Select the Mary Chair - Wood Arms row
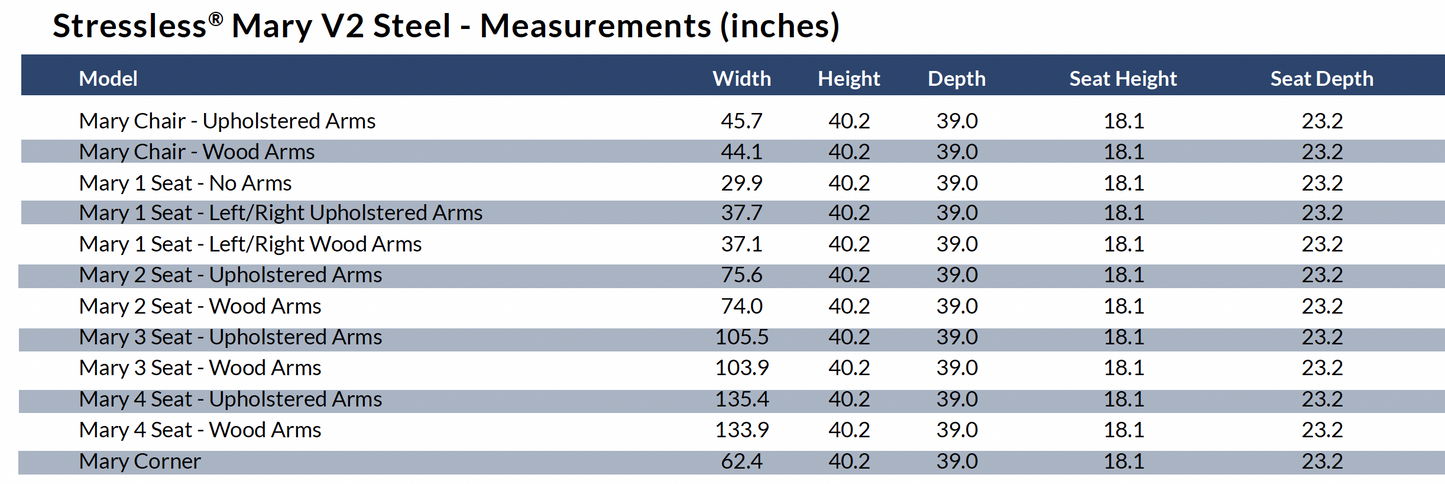Image resolution: width=1445 pixels, height=484 pixels. coord(197,152)
